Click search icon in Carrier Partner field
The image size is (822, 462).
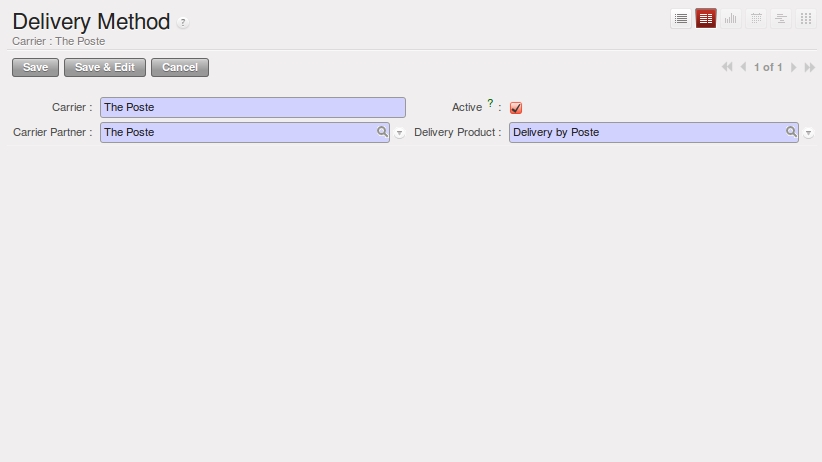coord(382,132)
